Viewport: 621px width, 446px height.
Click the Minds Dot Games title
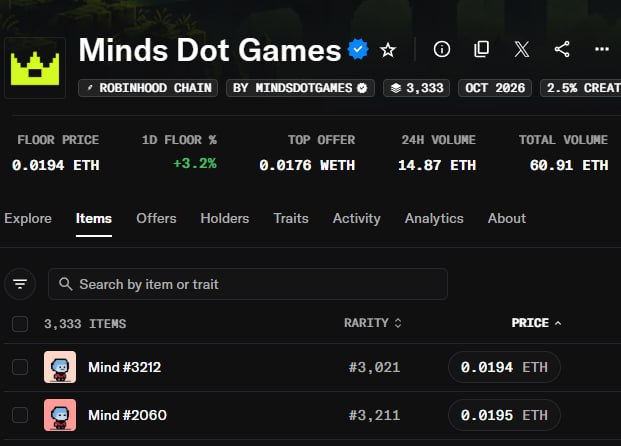[210, 50]
